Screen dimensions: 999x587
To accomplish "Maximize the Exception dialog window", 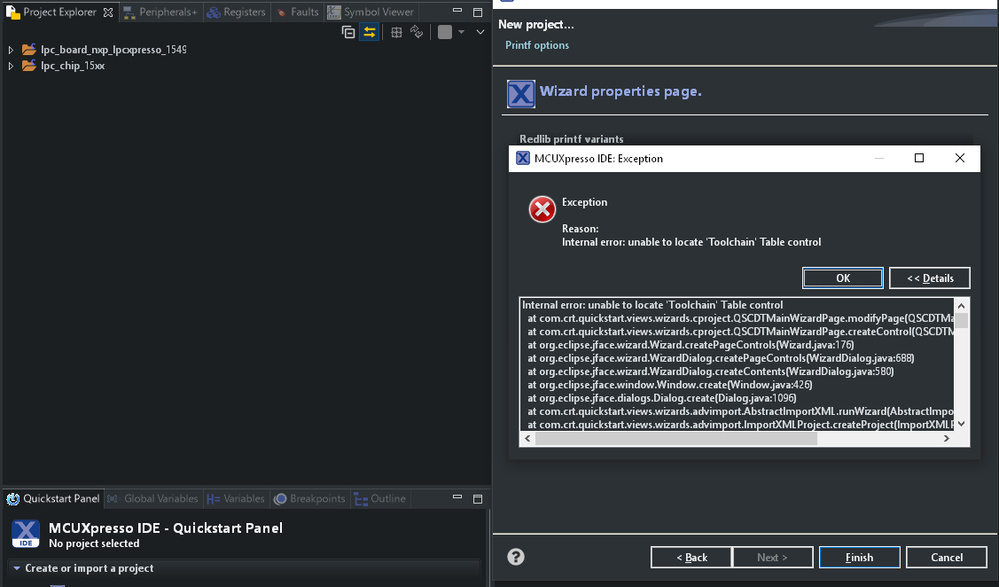I will click(x=919, y=158).
